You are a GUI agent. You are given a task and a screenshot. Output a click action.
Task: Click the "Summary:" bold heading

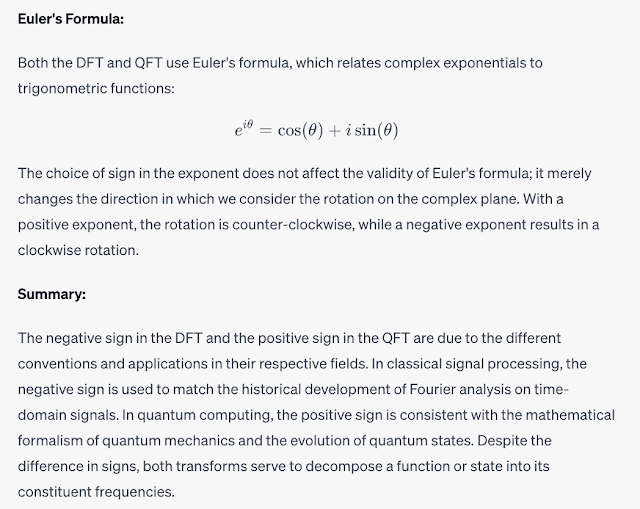pos(52,294)
